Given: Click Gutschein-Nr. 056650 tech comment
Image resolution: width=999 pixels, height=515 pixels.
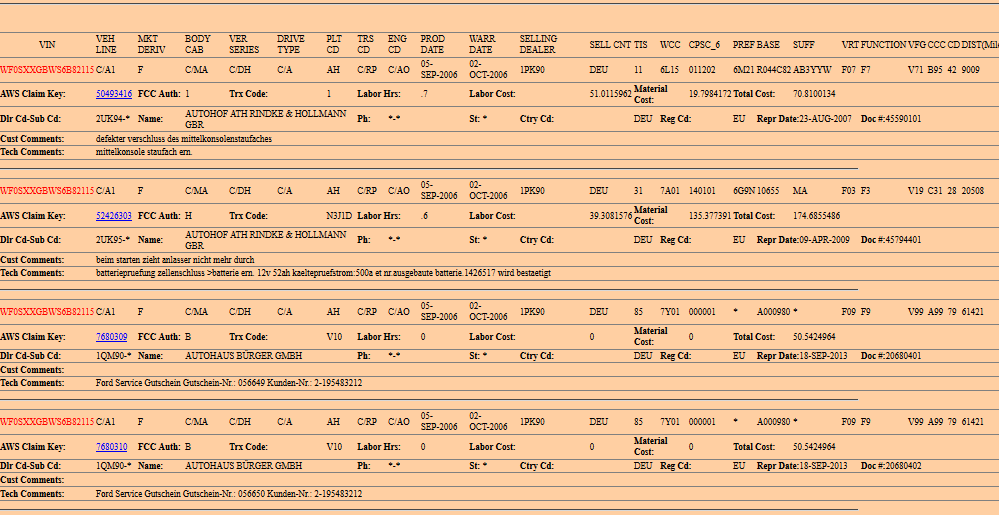Looking at the screenshot, I should [x=228, y=493].
